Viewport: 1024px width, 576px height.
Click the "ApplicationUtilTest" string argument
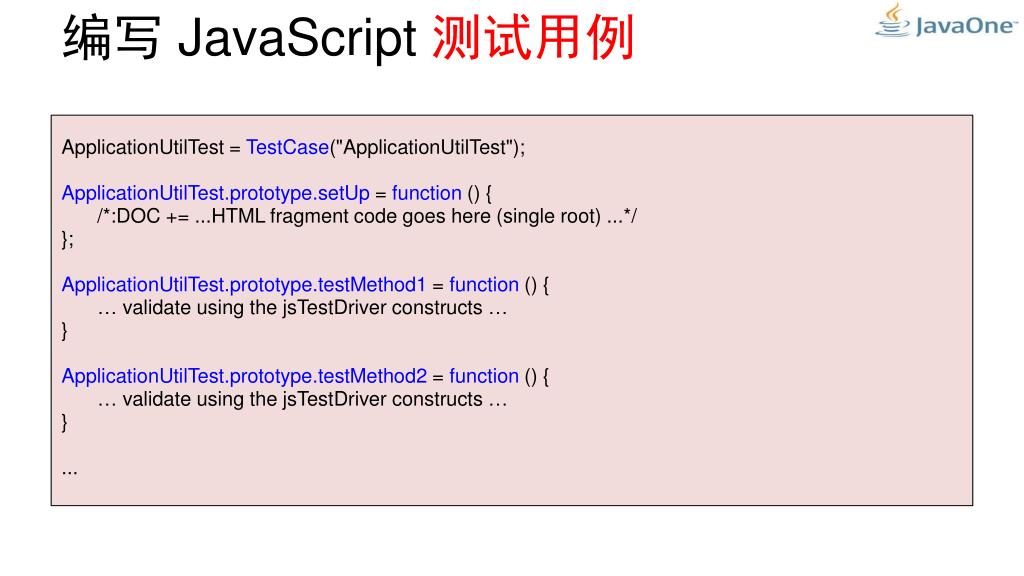(424, 148)
